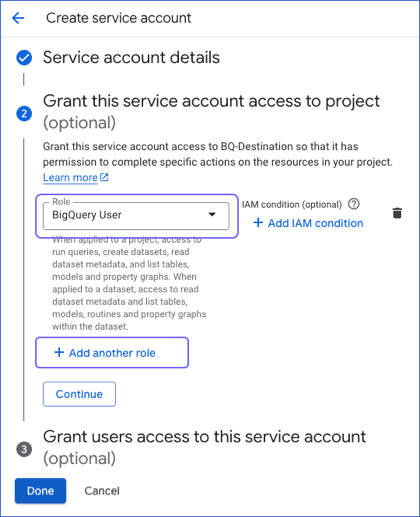Viewport: 420px width, 517px height.
Task: Click Add IAM condition
Action: [308, 223]
